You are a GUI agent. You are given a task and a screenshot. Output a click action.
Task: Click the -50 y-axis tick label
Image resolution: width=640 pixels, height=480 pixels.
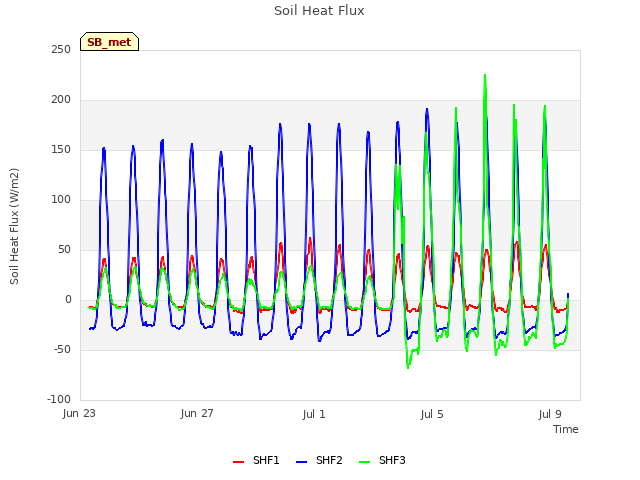(x=62, y=349)
